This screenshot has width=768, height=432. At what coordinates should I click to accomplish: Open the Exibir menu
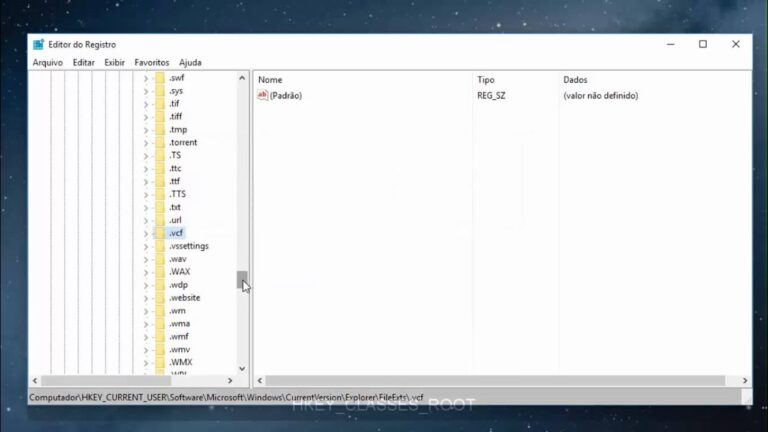coord(114,63)
